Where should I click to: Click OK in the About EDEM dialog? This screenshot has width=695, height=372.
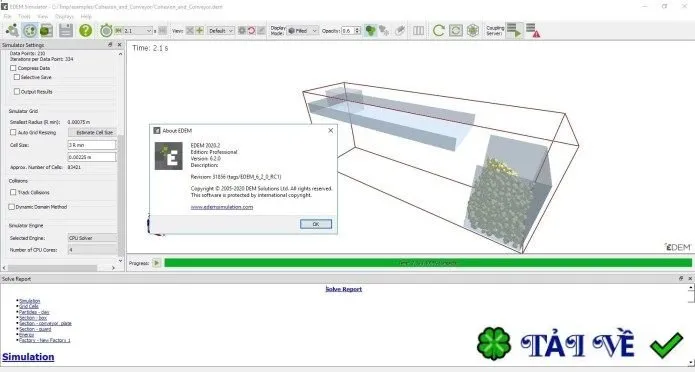[316, 224]
